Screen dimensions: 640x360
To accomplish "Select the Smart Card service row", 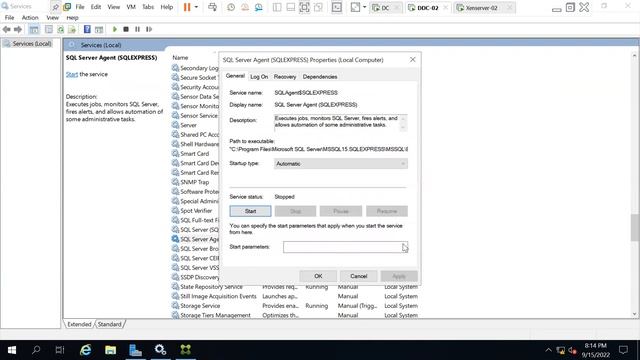I will click(x=195, y=153).
